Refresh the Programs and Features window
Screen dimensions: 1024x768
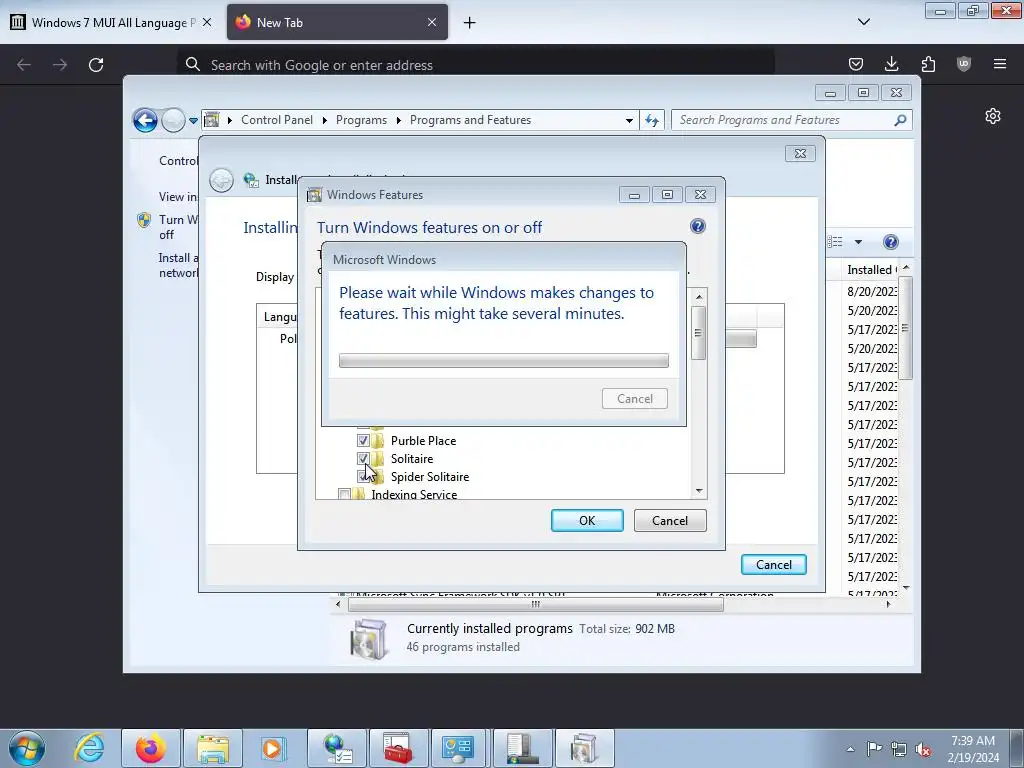pyautogui.click(x=652, y=120)
